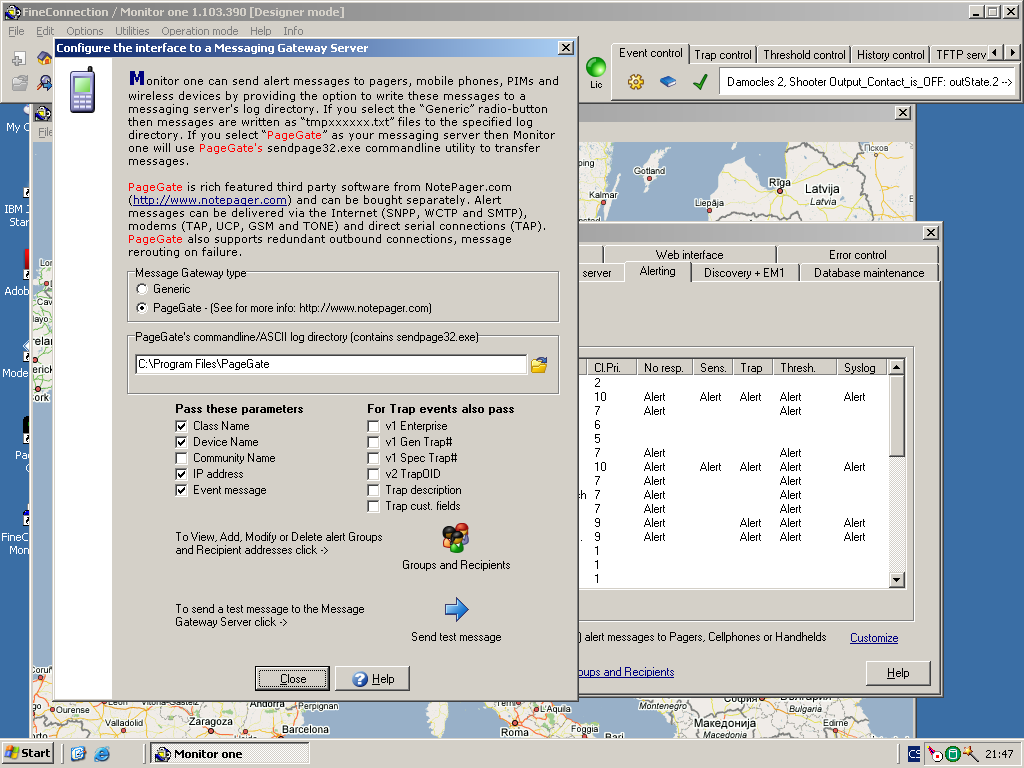Screen dimensions: 1024x768
Task: Open the Threshold control tab
Action: pos(804,55)
